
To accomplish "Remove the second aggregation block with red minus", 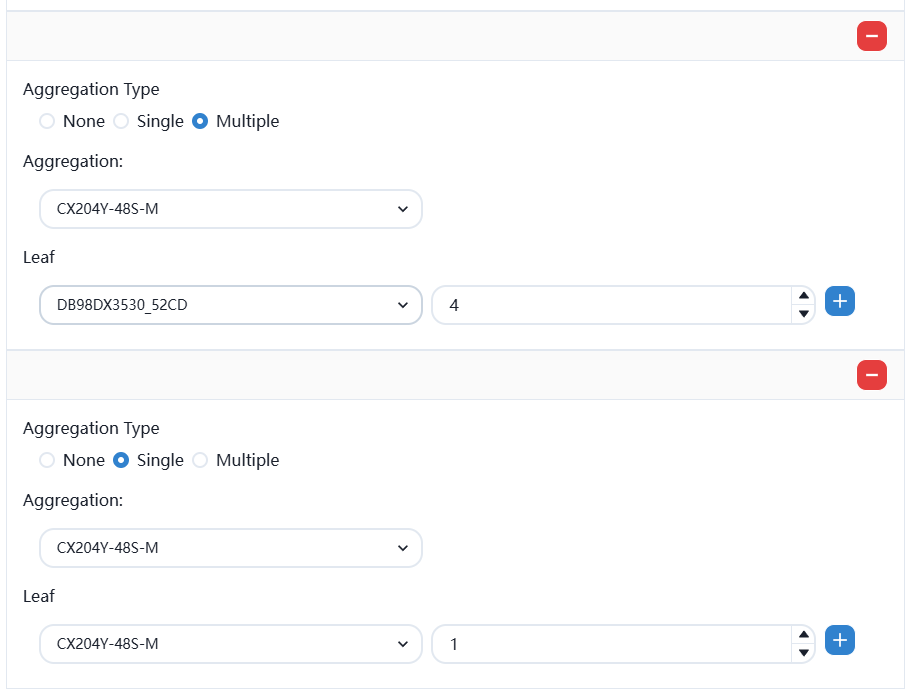I will coord(871,375).
